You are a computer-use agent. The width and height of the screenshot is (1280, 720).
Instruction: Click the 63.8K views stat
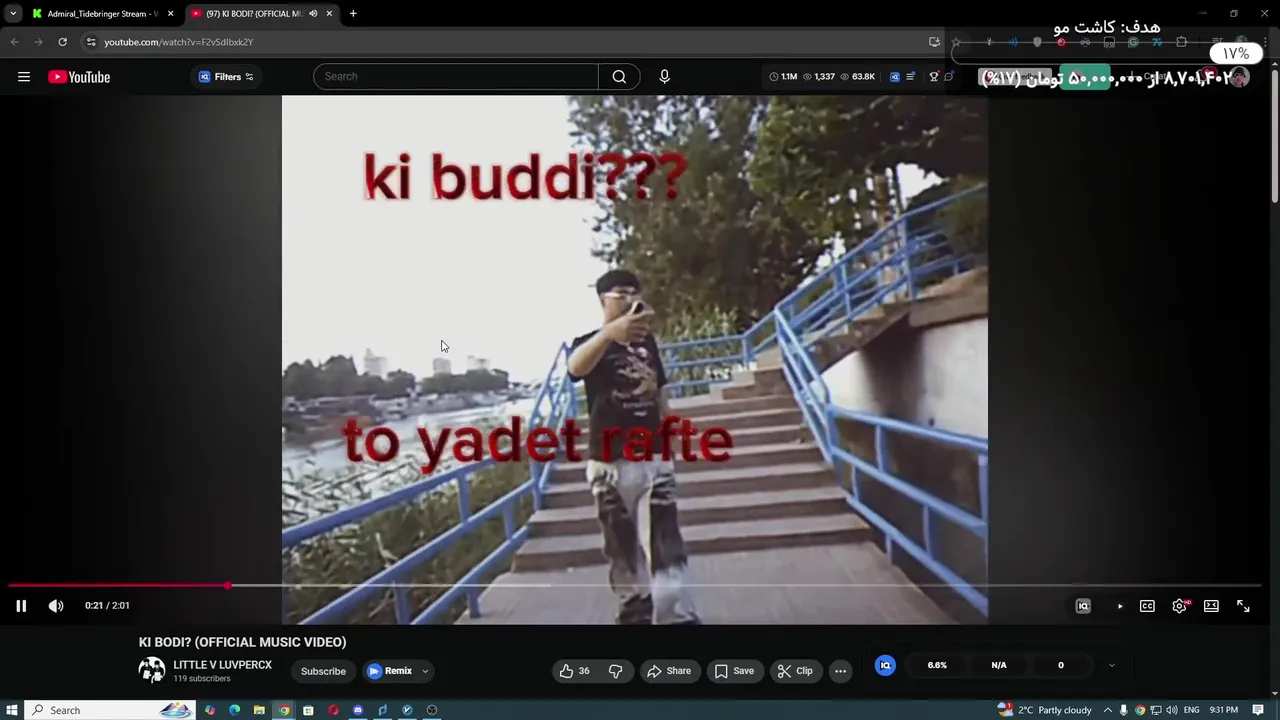point(858,77)
